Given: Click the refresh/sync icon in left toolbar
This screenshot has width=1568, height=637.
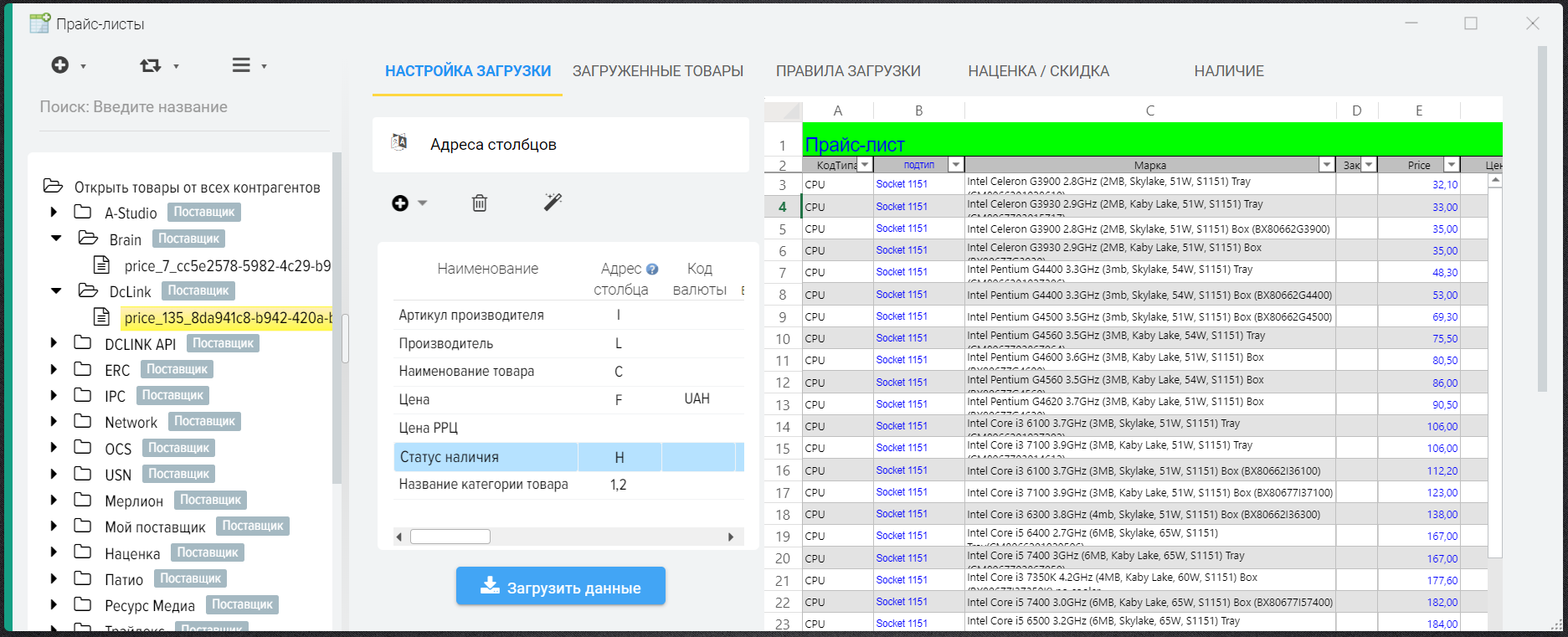Looking at the screenshot, I should pyautogui.click(x=151, y=65).
